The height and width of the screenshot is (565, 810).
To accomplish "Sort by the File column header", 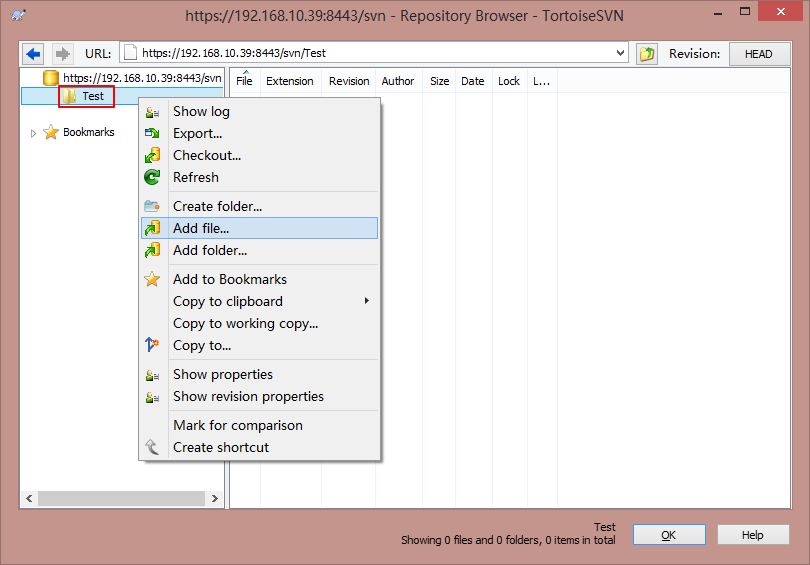I will click(x=244, y=81).
